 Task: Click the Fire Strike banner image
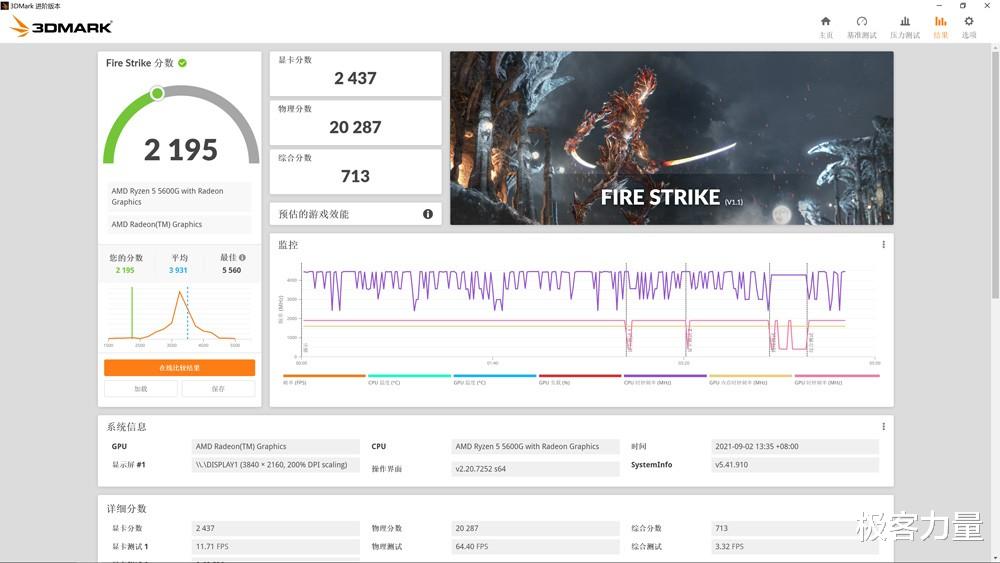pos(672,138)
